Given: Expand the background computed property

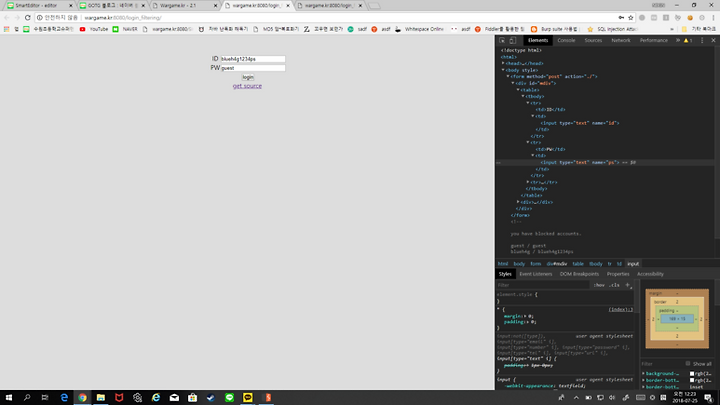Looking at the screenshot, I should point(643,374).
